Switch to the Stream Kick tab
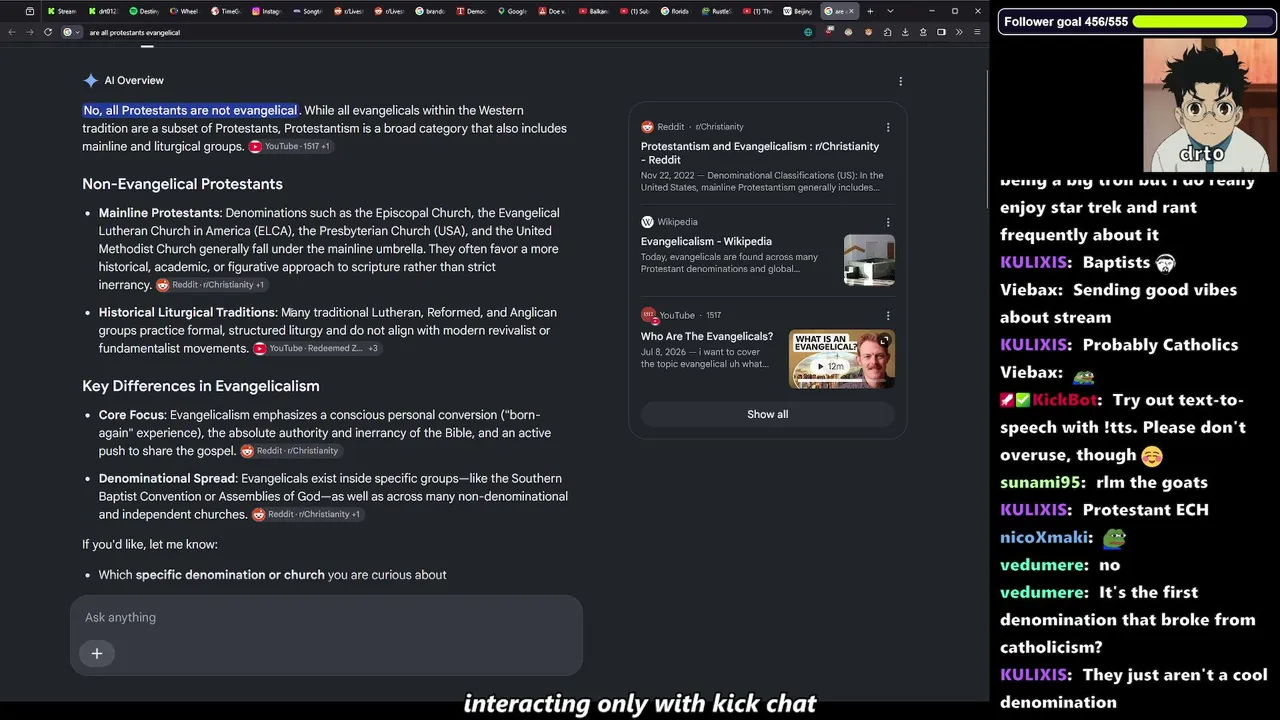1280x720 pixels. click(61, 11)
